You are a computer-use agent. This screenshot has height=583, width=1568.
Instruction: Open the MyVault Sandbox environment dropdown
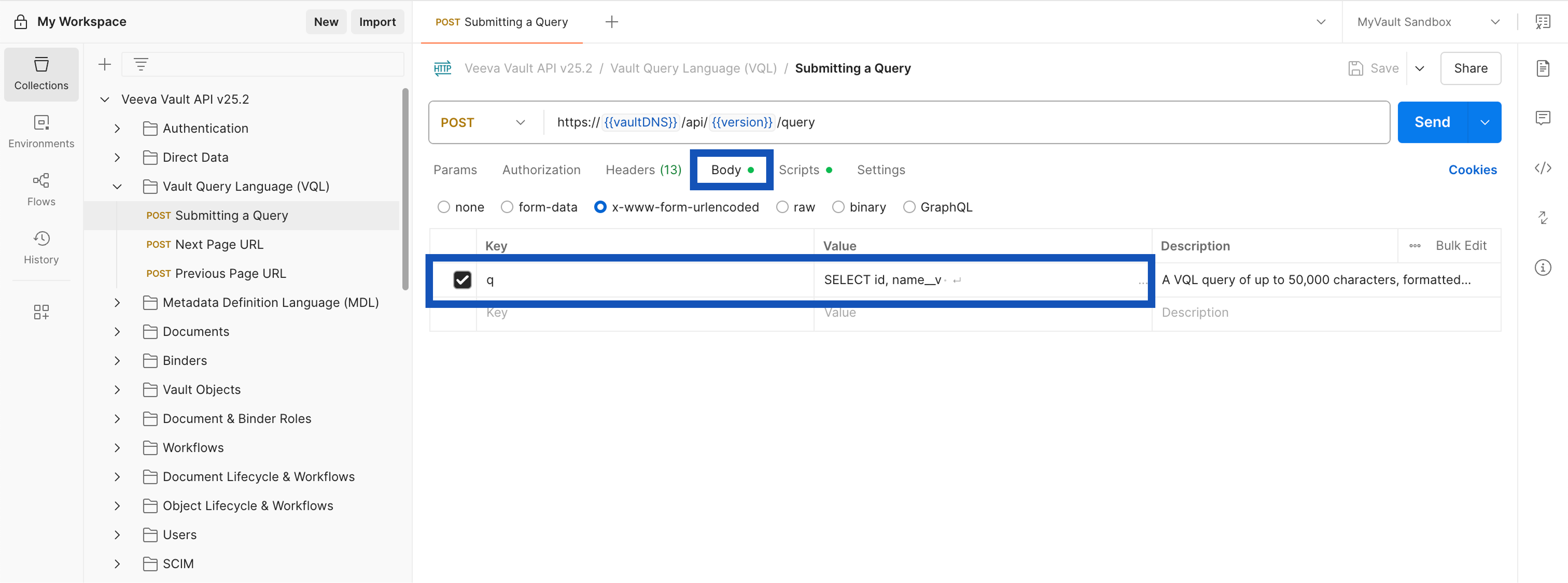pyautogui.click(x=1427, y=22)
